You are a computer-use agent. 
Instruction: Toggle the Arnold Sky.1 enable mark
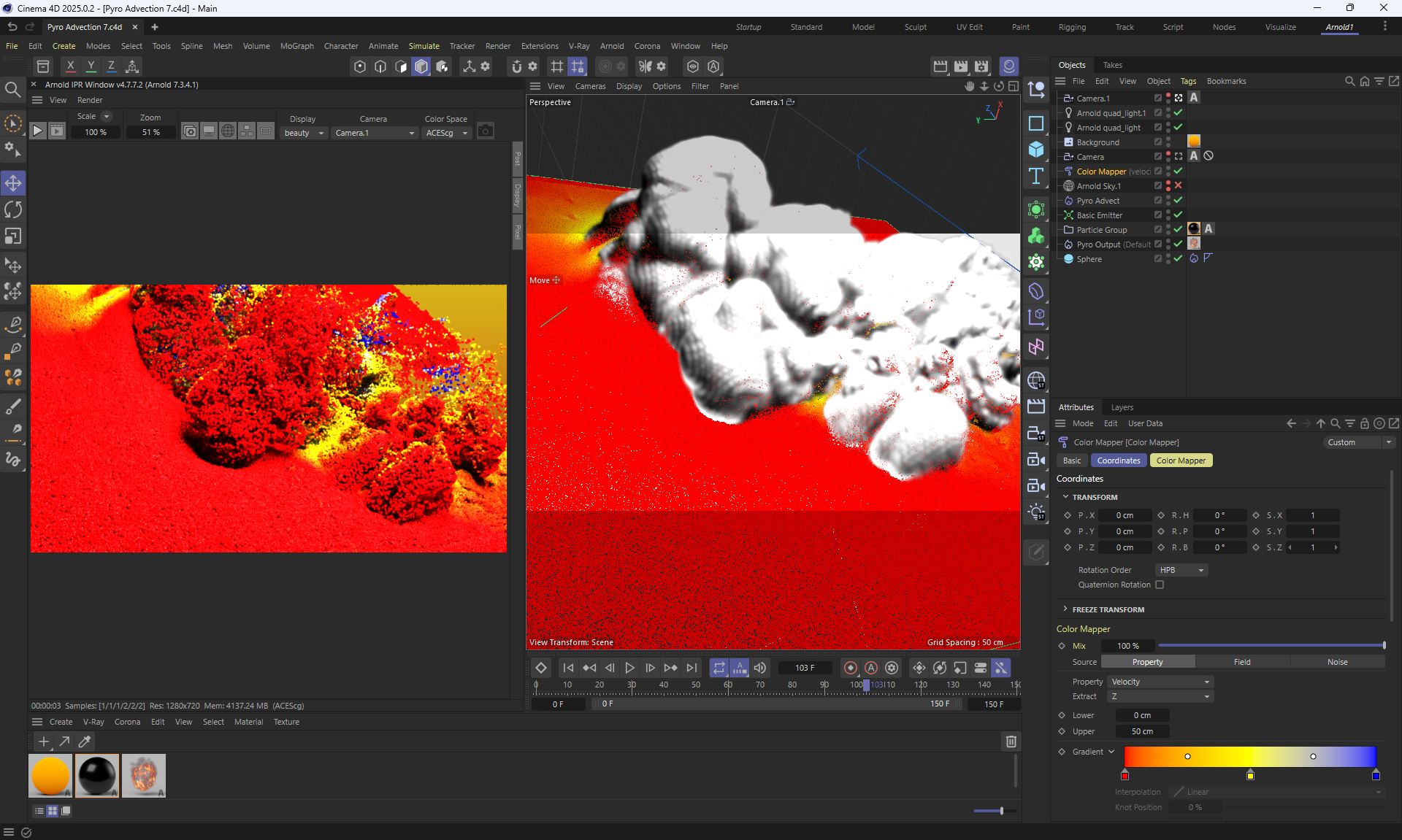[x=1178, y=186]
